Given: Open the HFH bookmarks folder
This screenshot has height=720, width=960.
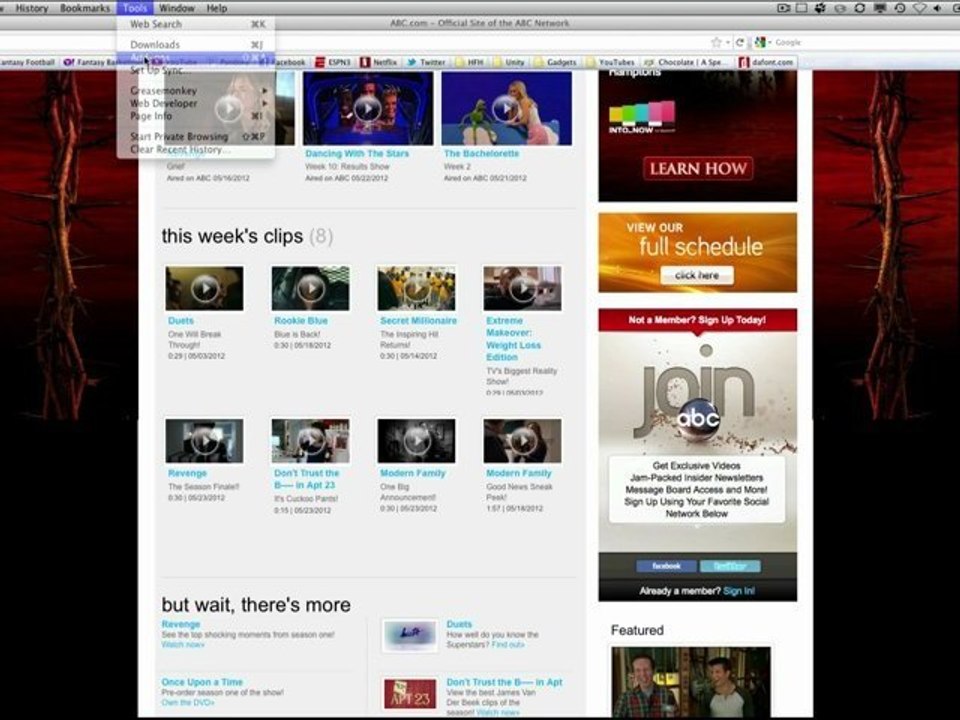Looking at the screenshot, I should click(x=470, y=62).
